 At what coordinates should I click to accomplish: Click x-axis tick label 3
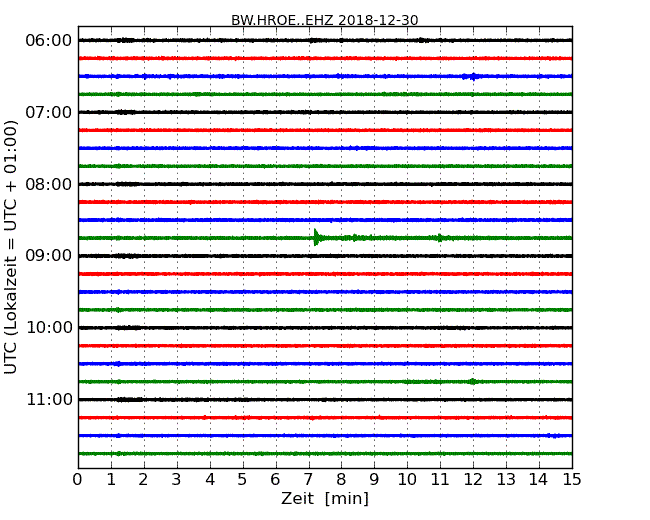177,480
